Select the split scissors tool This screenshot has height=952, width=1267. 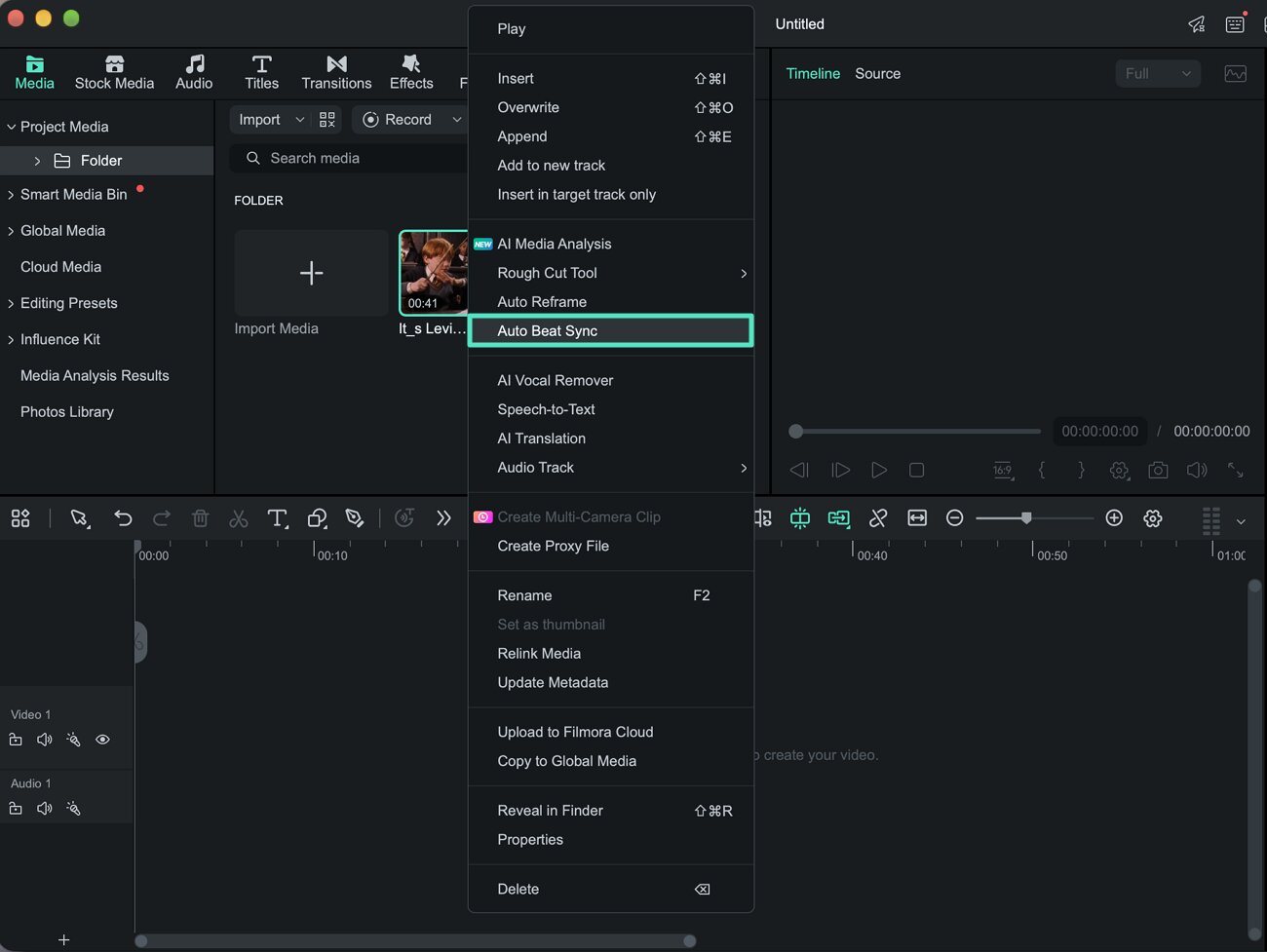239,518
